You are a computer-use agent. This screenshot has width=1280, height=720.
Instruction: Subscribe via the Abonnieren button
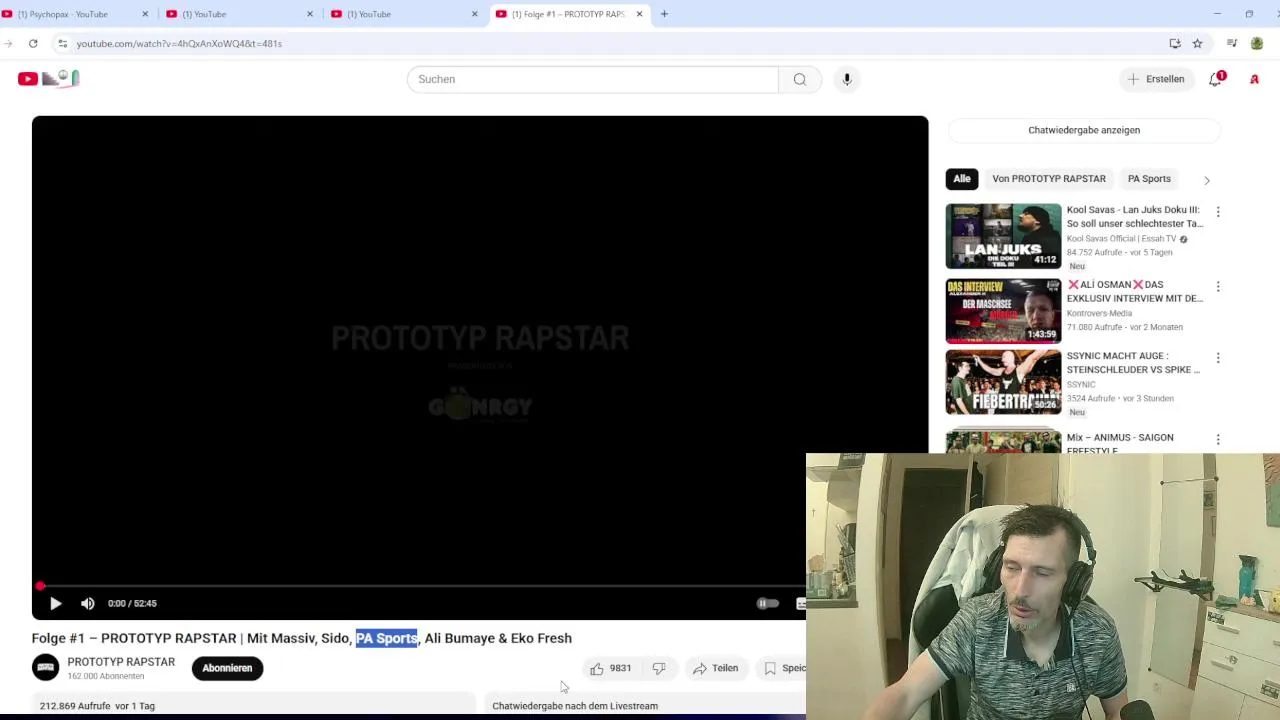point(227,668)
